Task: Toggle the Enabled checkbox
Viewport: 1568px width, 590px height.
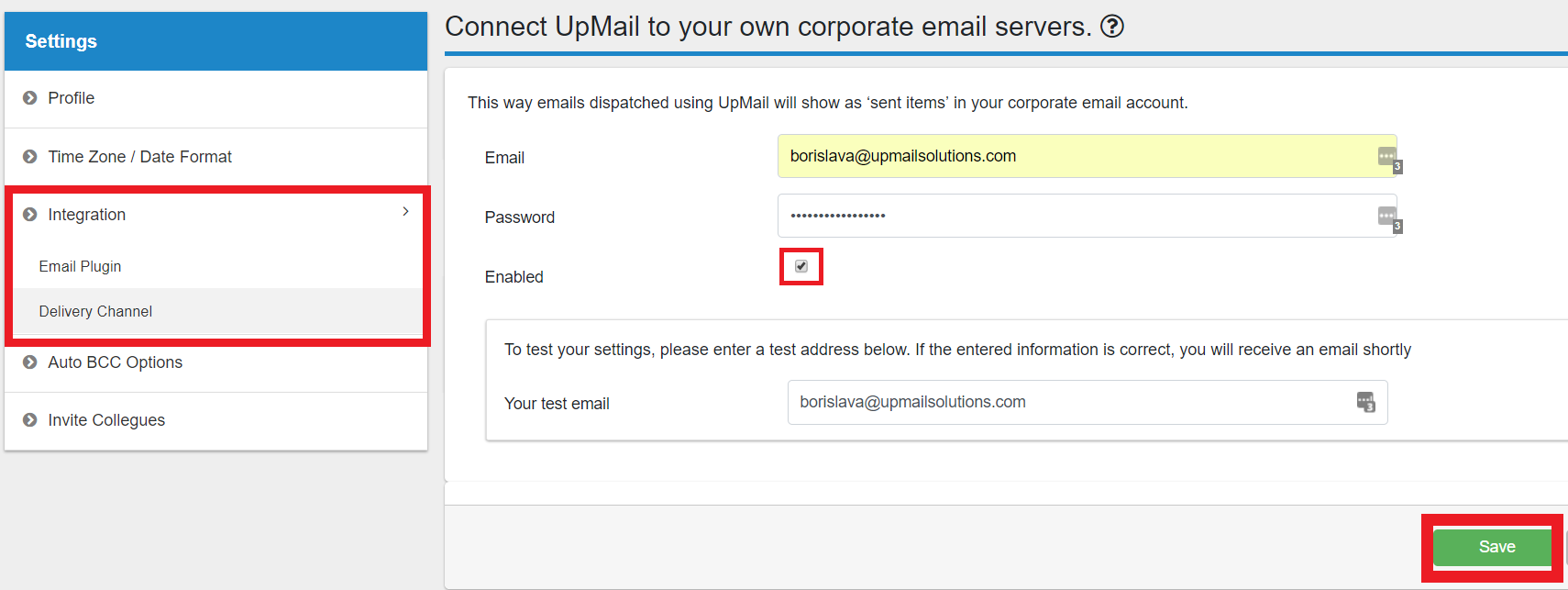Action: (x=801, y=266)
